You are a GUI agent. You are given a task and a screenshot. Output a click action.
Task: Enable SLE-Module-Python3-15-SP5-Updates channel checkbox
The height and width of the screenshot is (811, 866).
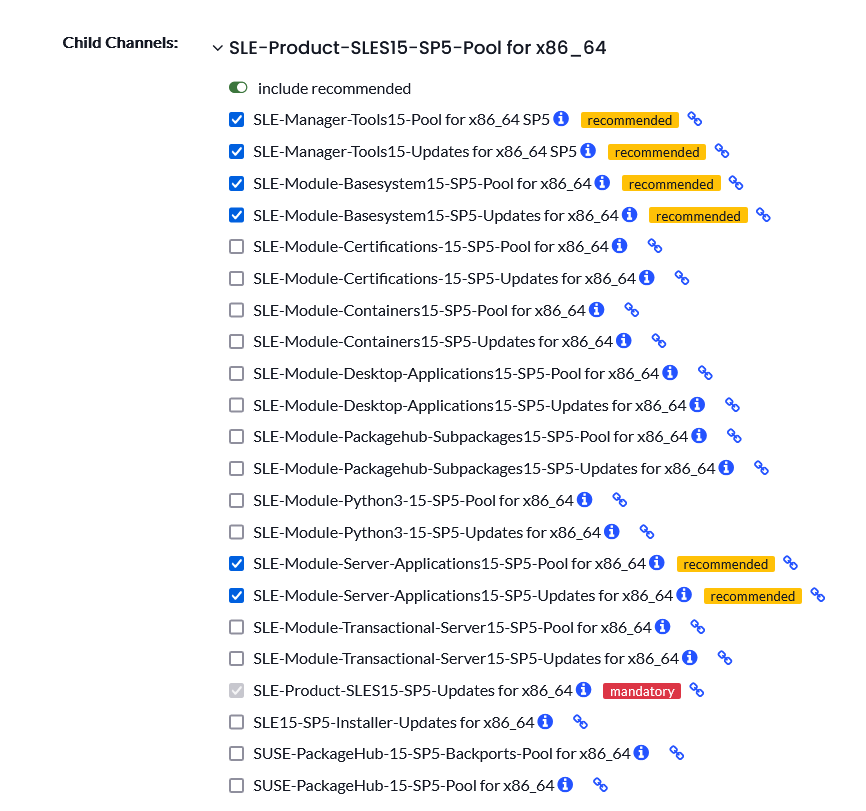point(236,532)
